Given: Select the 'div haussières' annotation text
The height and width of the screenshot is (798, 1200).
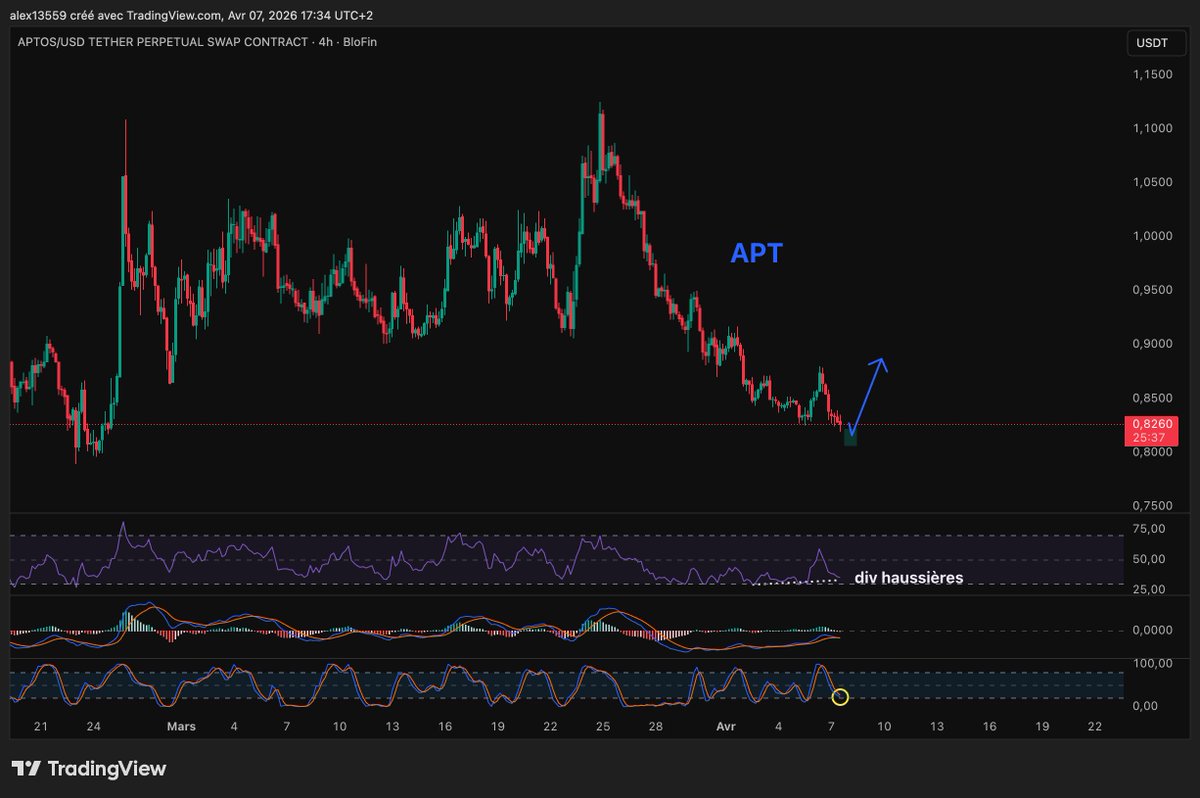Looking at the screenshot, I should [x=908, y=578].
